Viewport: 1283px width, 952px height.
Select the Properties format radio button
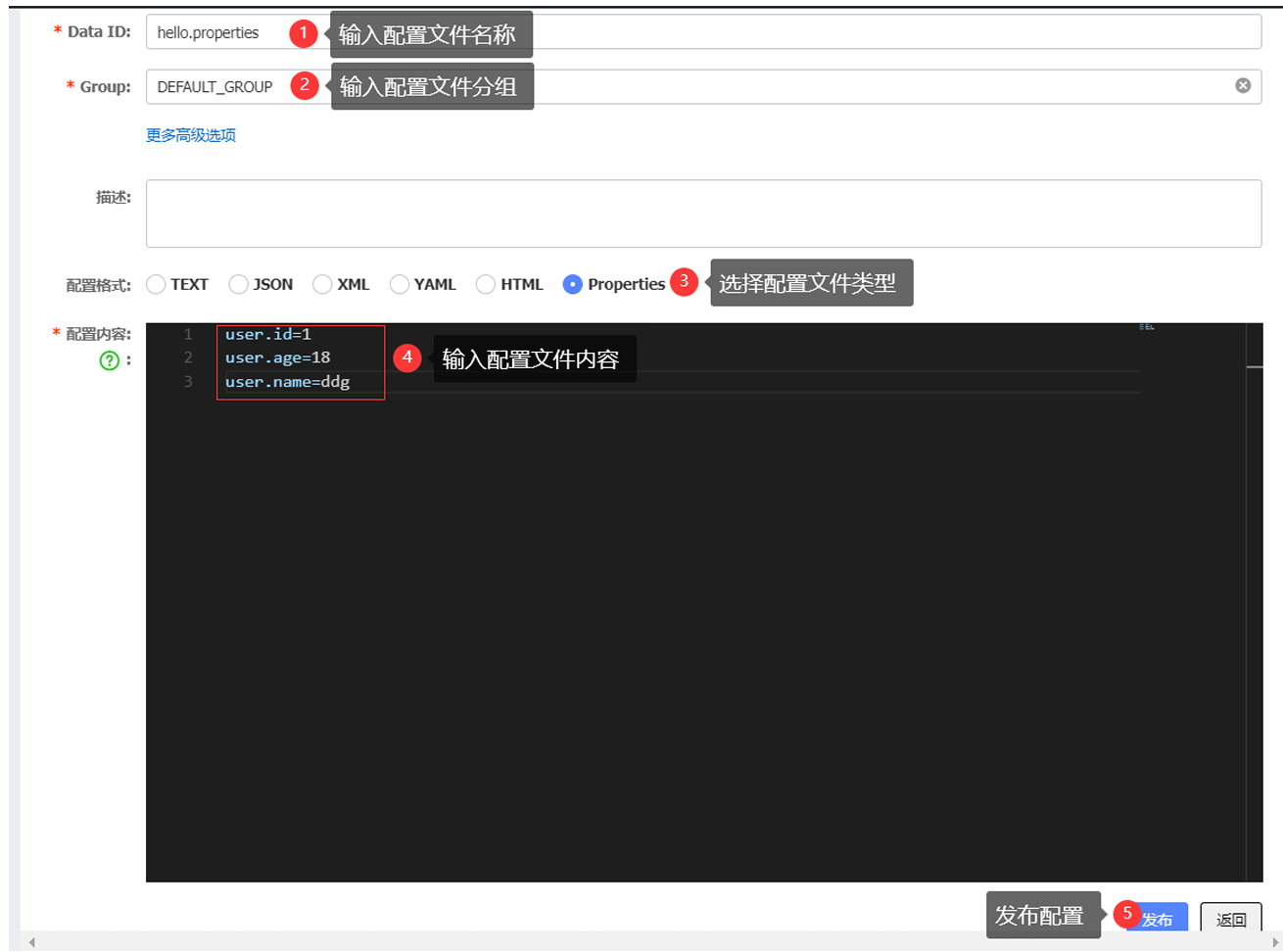[x=573, y=284]
